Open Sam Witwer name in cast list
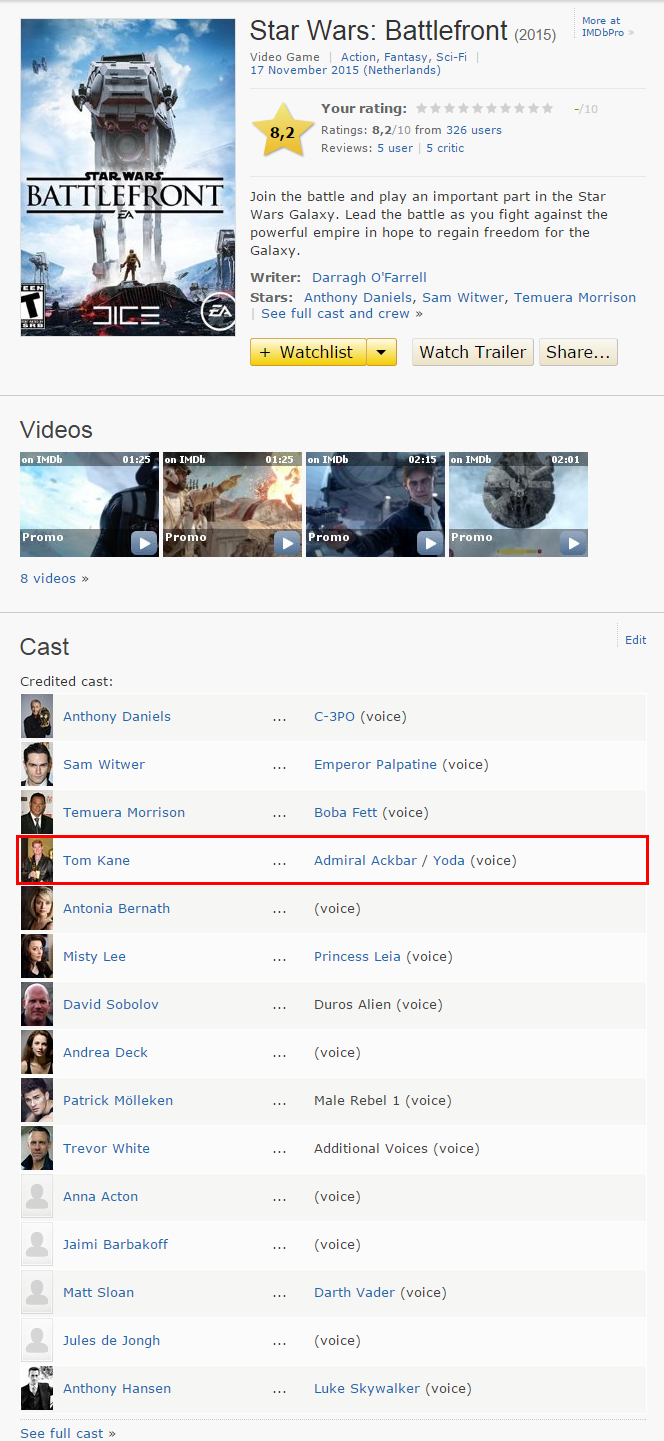This screenshot has height=1441, width=664. click(x=104, y=764)
